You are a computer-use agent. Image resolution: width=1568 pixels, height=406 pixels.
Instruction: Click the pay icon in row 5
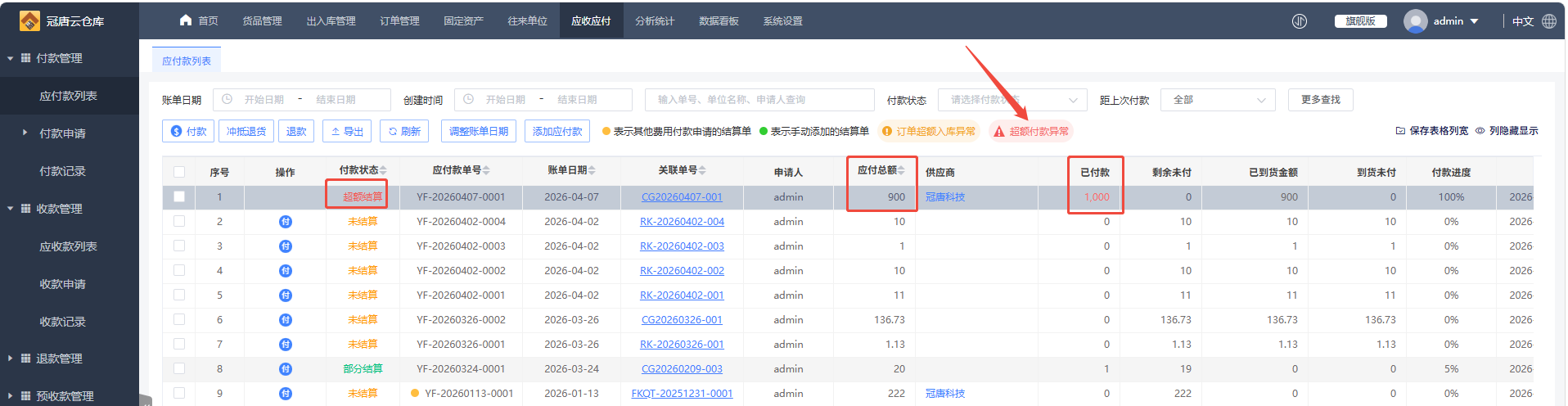(x=285, y=295)
